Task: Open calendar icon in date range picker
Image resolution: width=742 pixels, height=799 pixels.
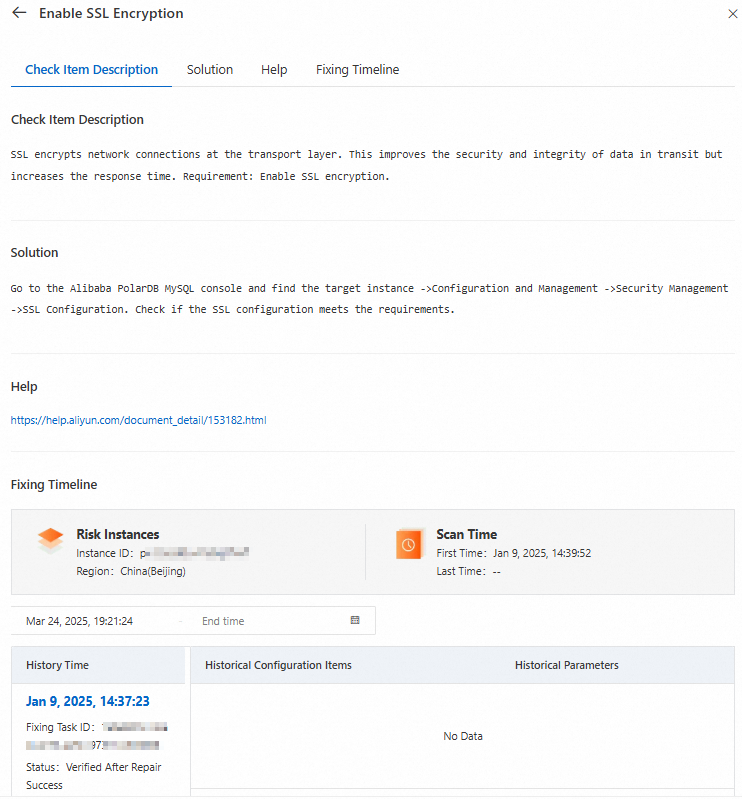Action: (x=355, y=620)
